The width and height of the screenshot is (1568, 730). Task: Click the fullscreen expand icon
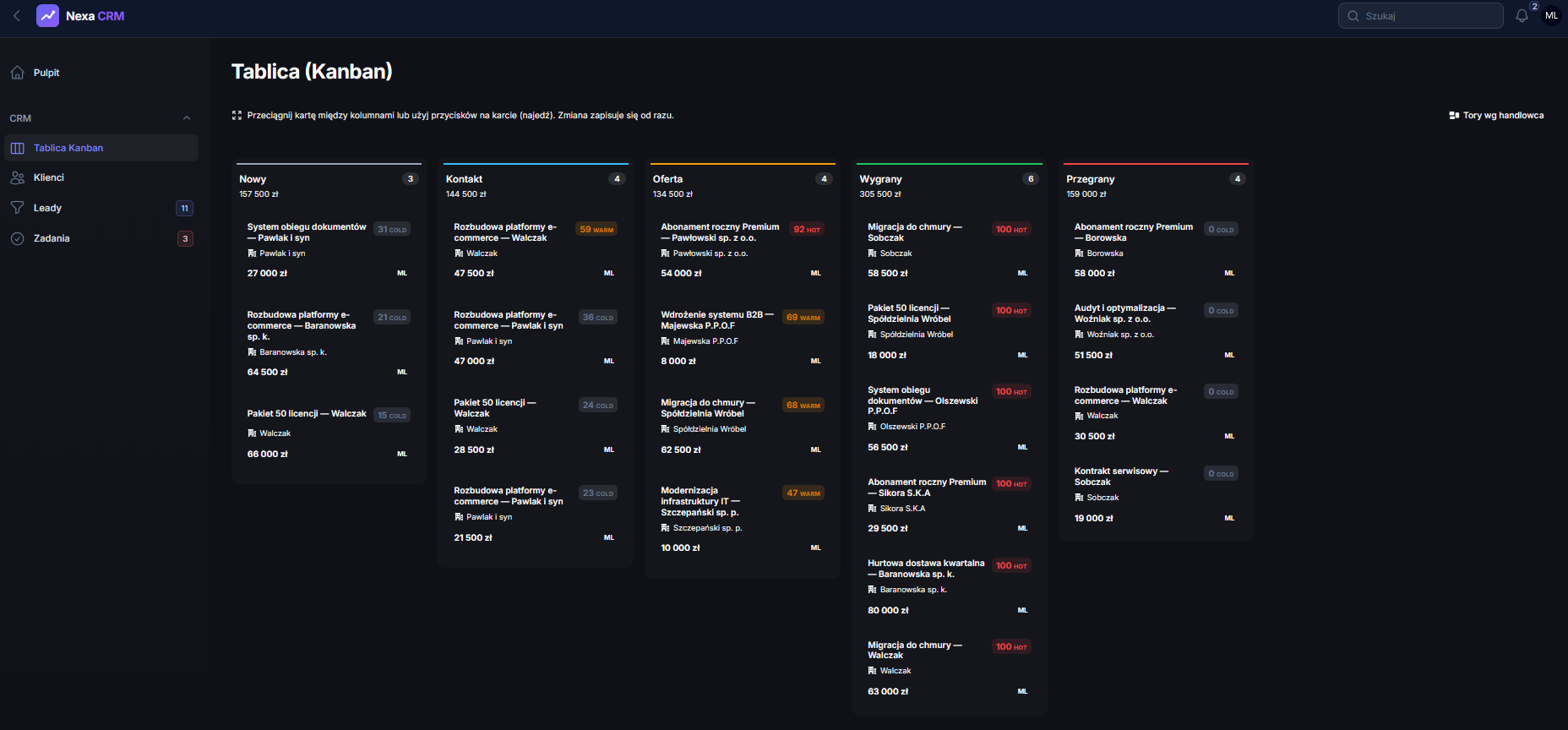pyautogui.click(x=237, y=116)
